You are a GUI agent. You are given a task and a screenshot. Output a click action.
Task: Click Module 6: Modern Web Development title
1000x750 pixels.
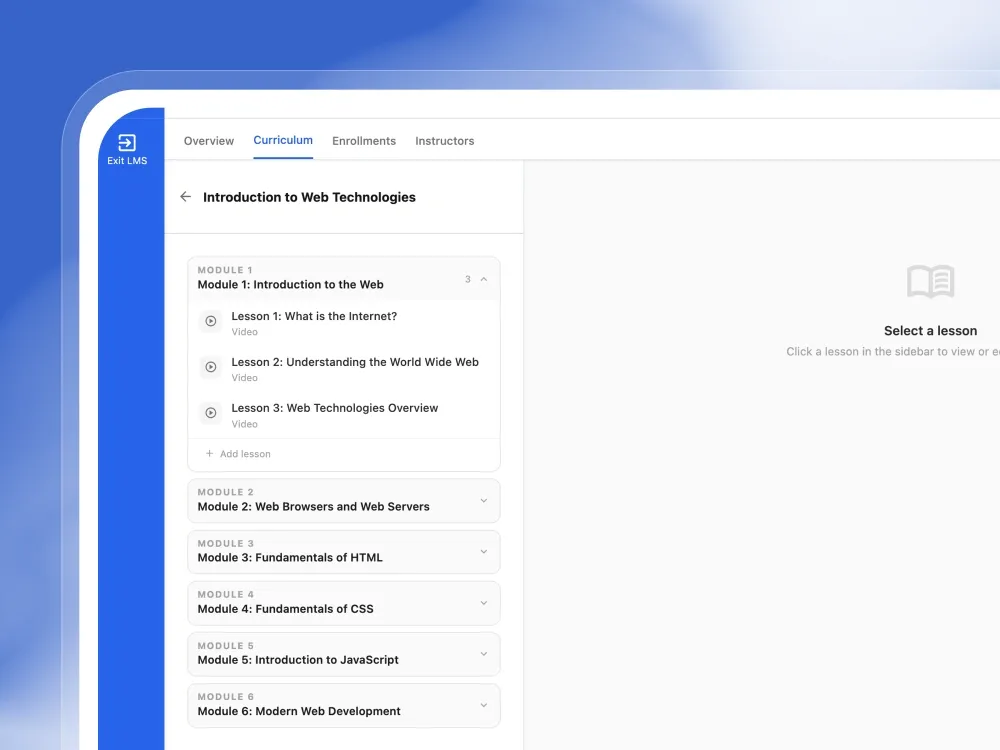tap(298, 711)
